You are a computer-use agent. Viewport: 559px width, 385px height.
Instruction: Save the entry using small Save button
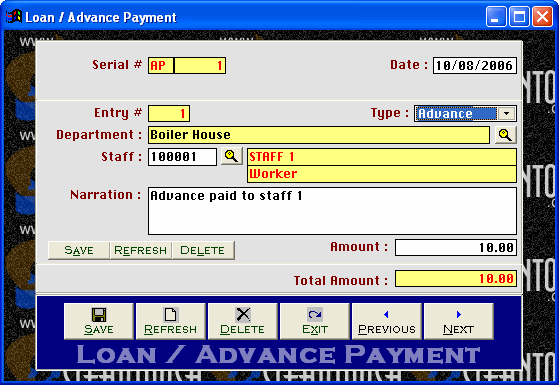click(79, 250)
